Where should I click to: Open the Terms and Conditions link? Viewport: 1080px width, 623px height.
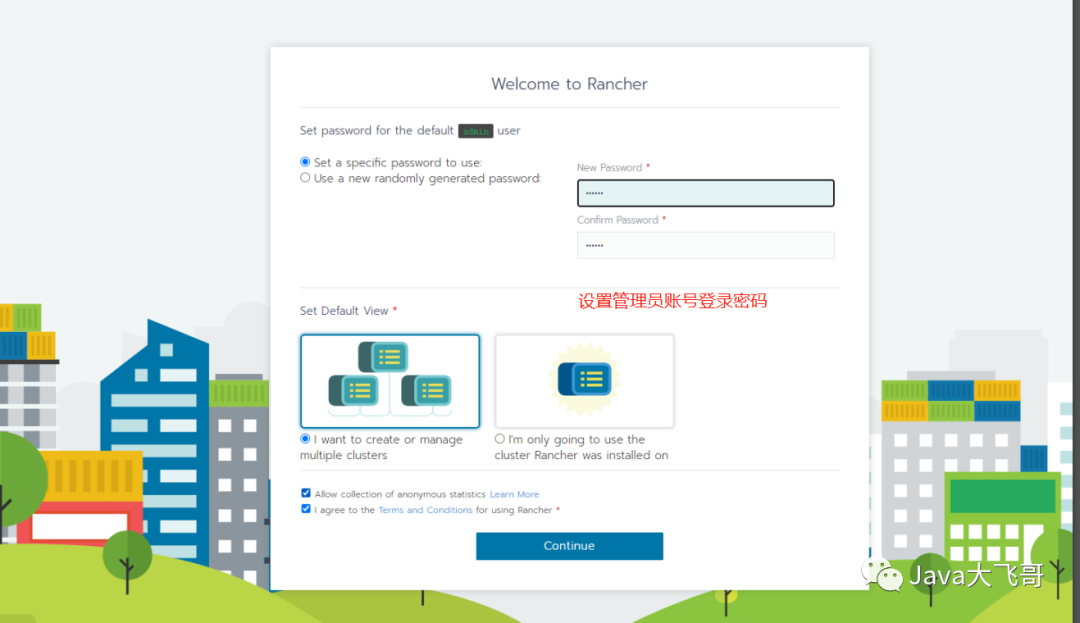pos(425,510)
